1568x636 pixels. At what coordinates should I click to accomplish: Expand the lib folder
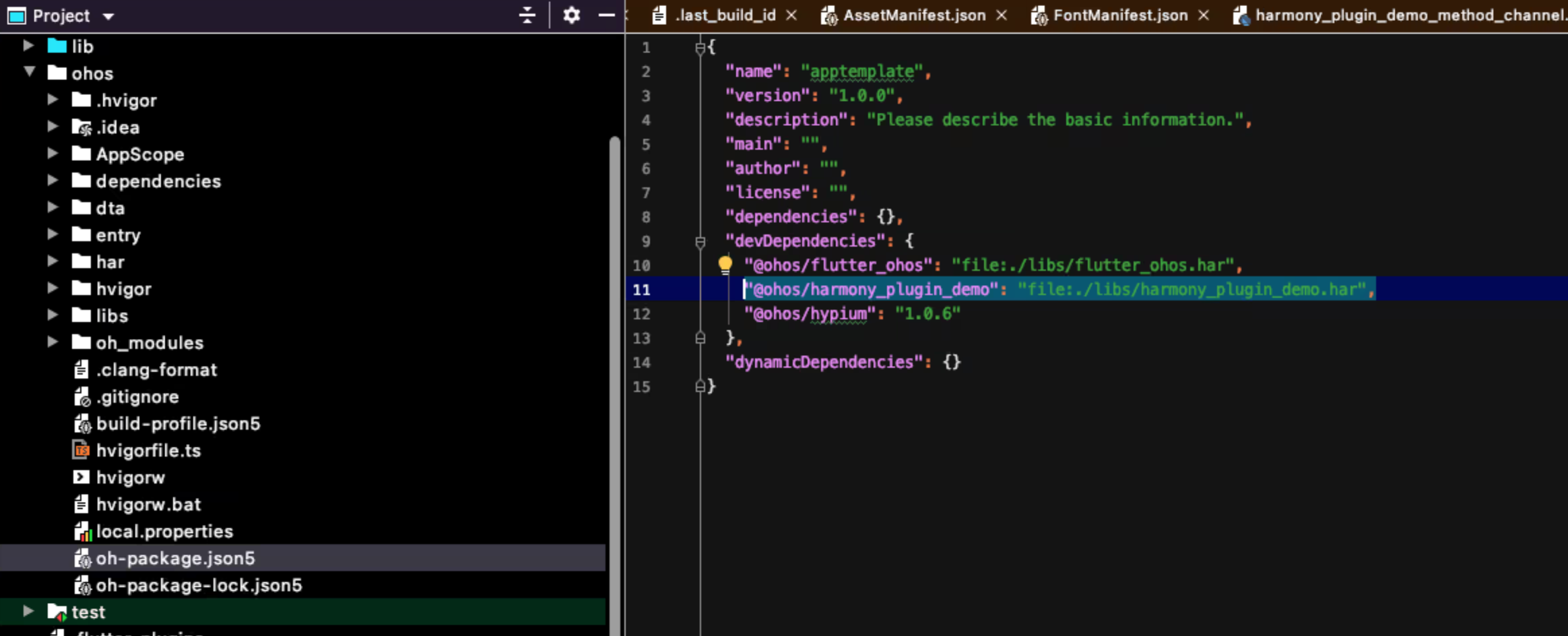click(28, 46)
